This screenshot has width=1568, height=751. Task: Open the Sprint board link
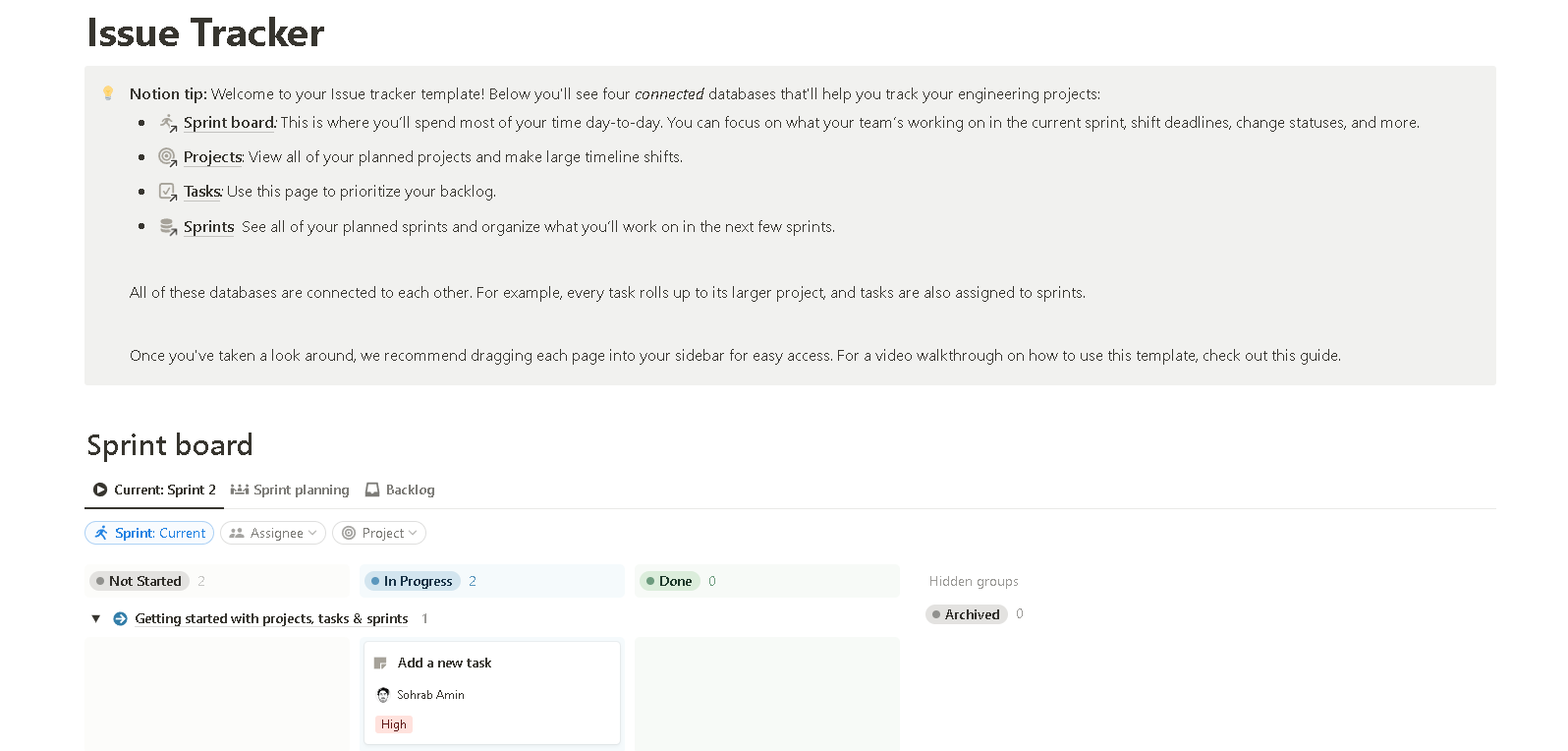coord(229,122)
